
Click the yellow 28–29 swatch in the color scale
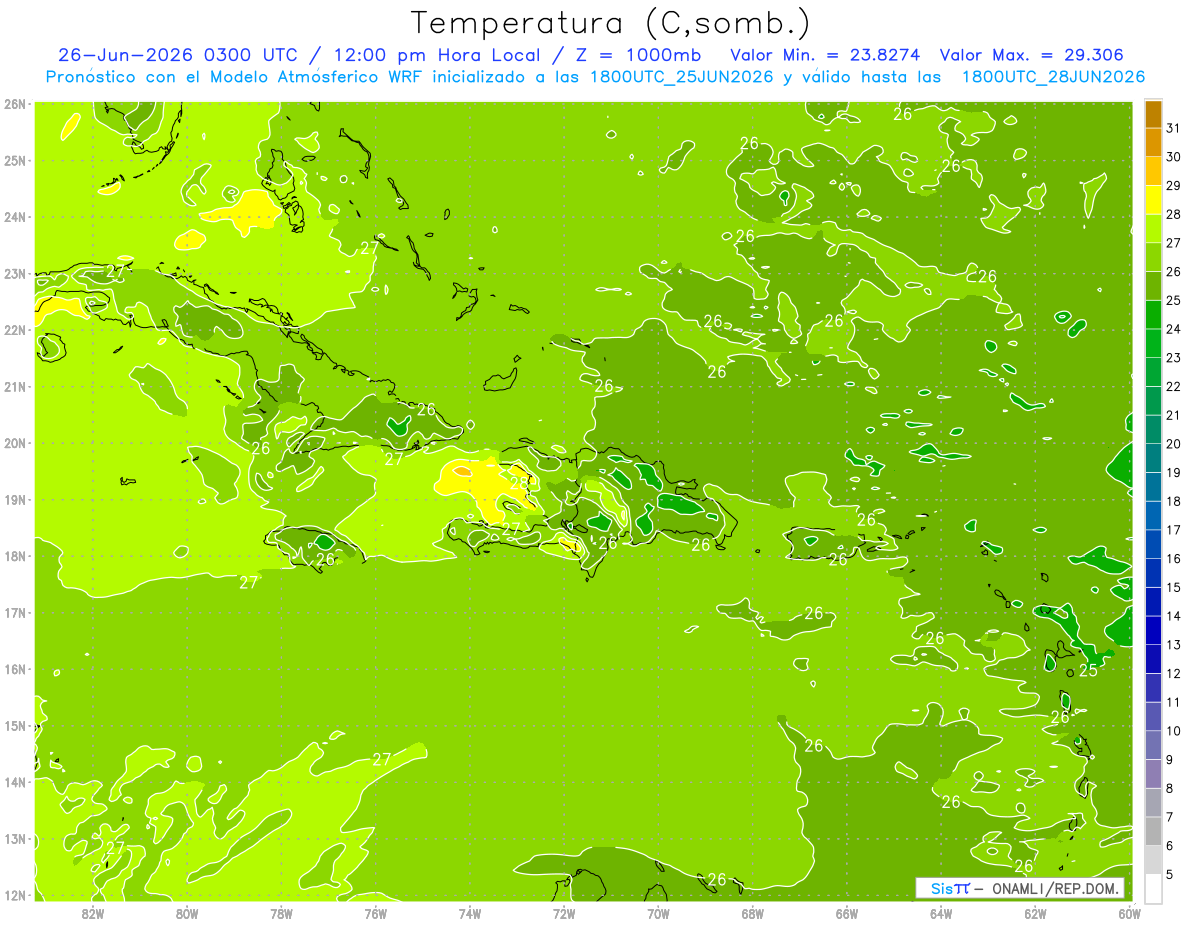click(1153, 200)
